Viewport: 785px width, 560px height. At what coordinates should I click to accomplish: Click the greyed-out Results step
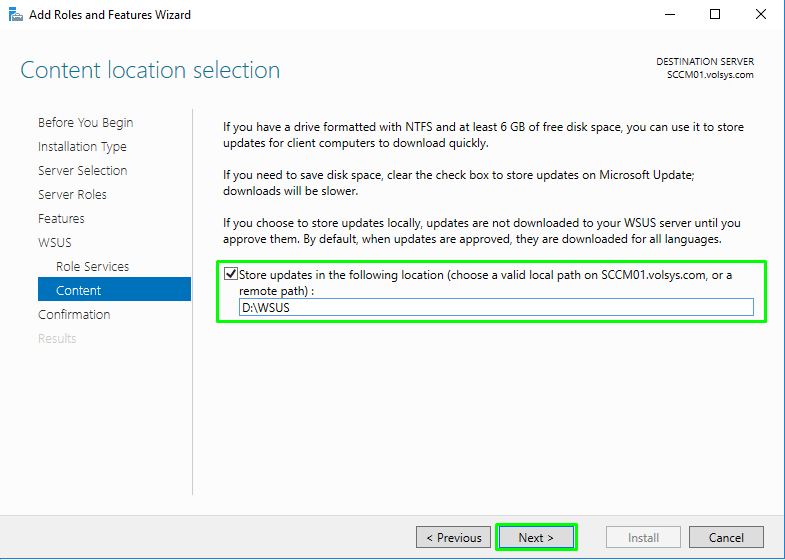pyautogui.click(x=57, y=338)
